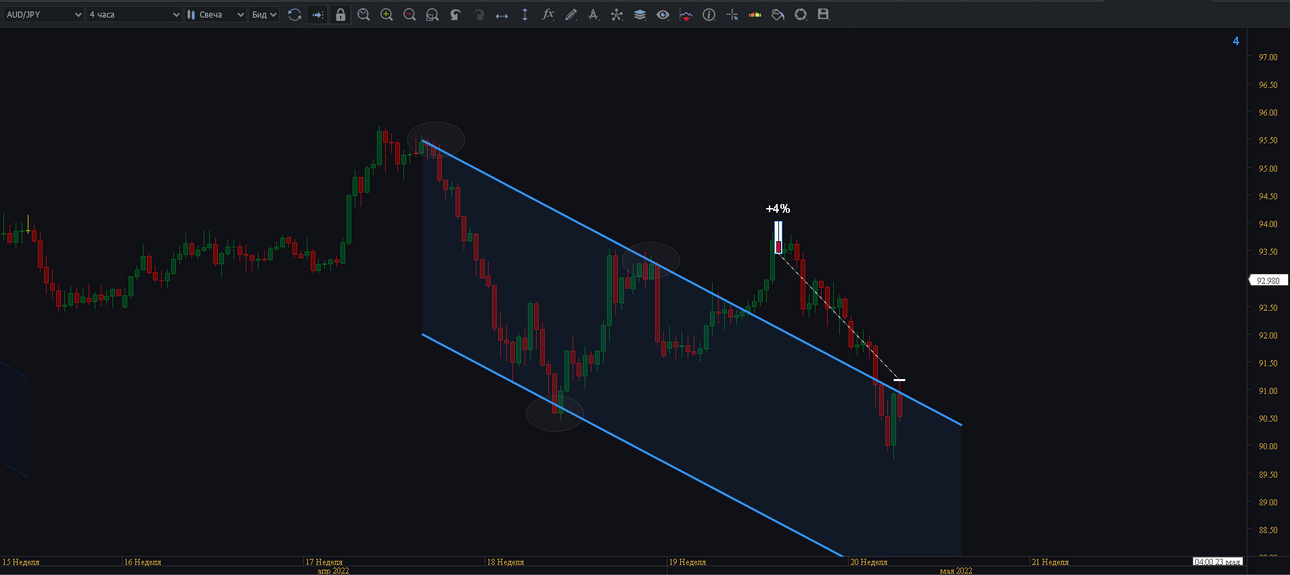Open the AUD/JPY symbol dropdown
Image resolution: width=1290 pixels, height=575 pixels.
click(43, 15)
